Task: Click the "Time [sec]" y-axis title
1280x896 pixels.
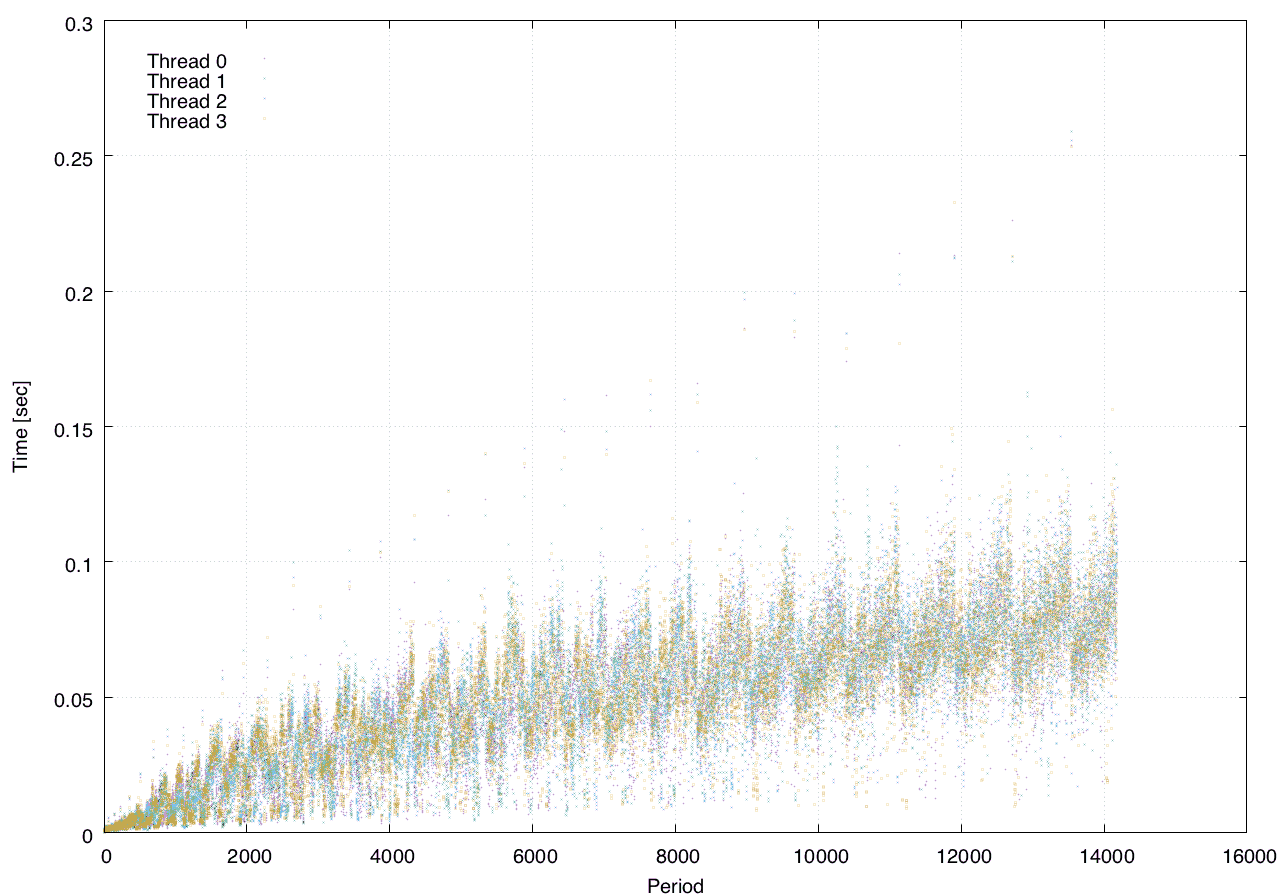Action: [21, 426]
